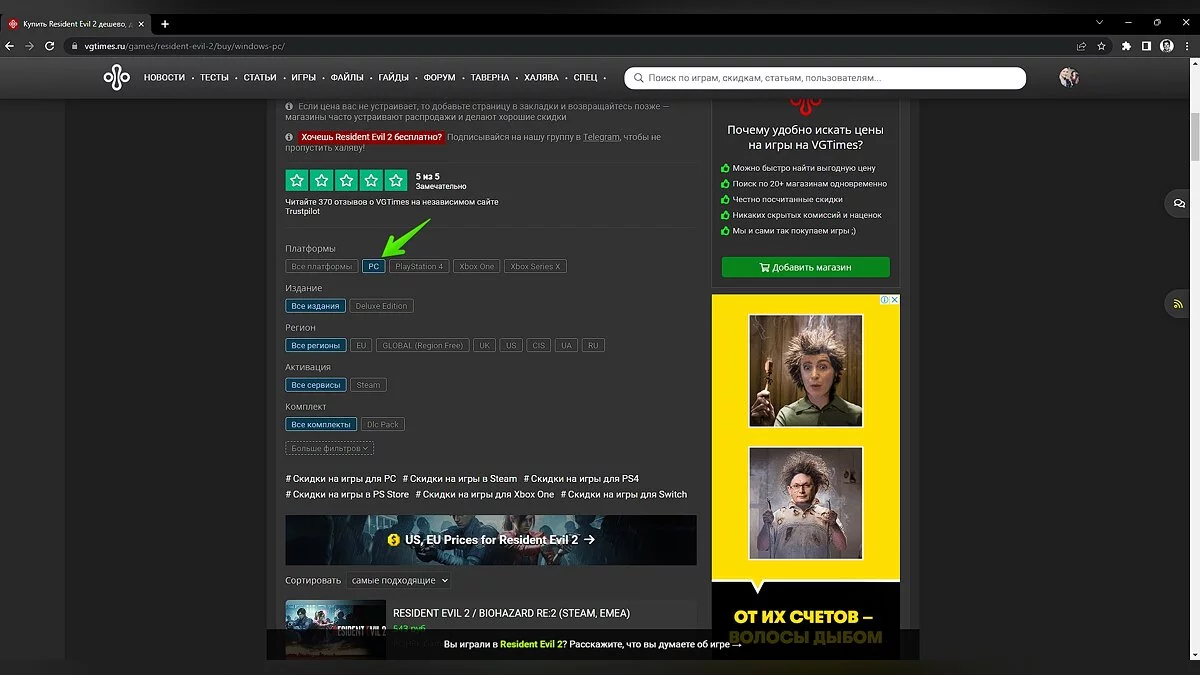
Task: Open the ФАЙЛЫ menu item
Action: tap(349, 77)
